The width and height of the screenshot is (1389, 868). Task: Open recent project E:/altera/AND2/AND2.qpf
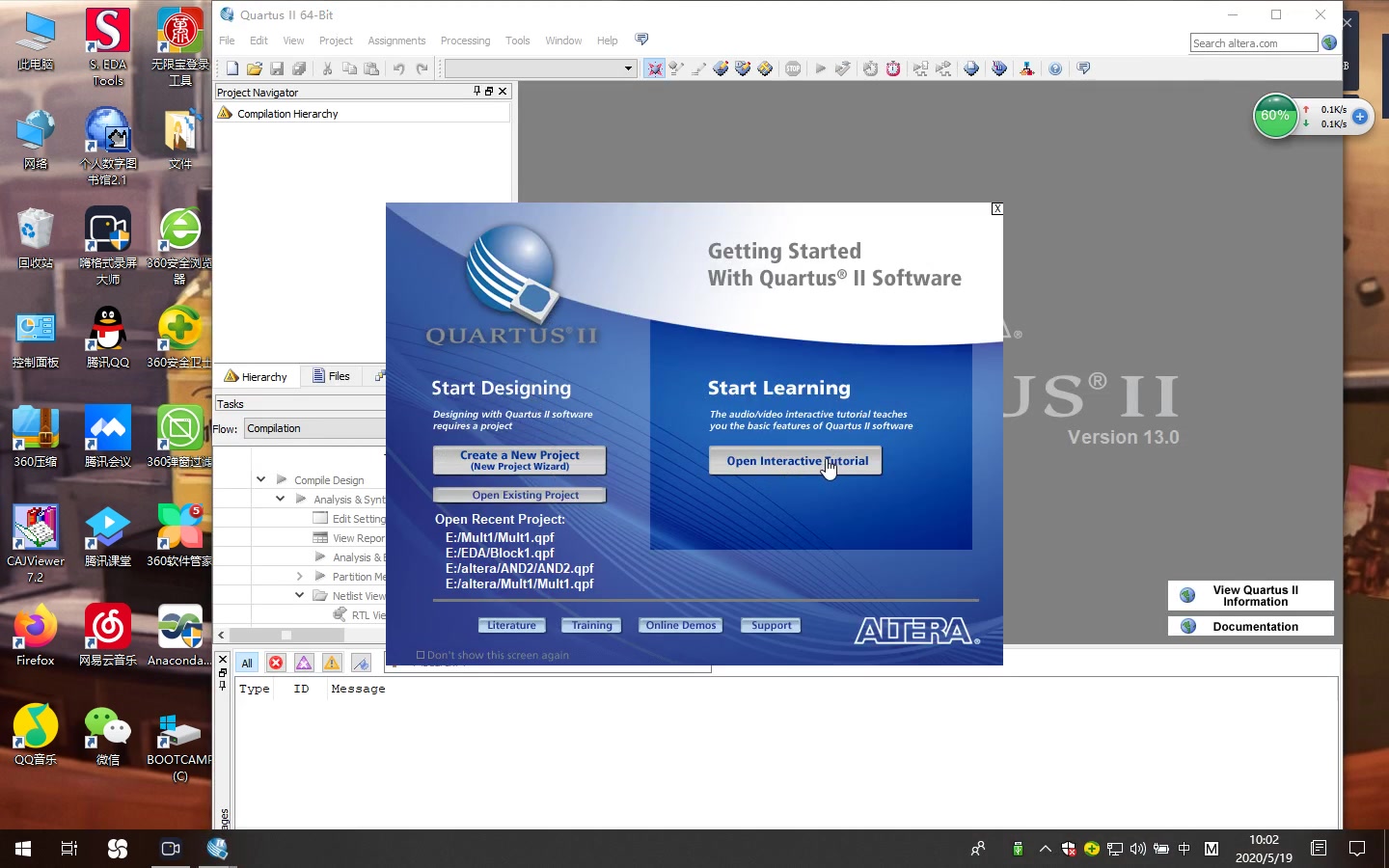519,568
